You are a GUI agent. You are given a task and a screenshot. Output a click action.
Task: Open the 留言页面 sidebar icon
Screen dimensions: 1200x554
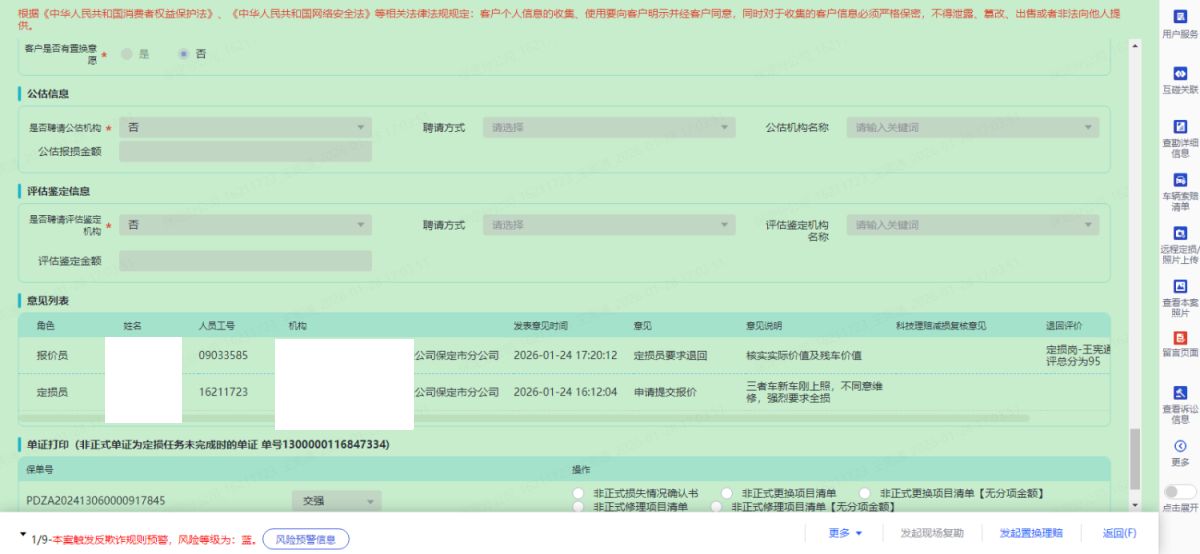click(x=1179, y=342)
